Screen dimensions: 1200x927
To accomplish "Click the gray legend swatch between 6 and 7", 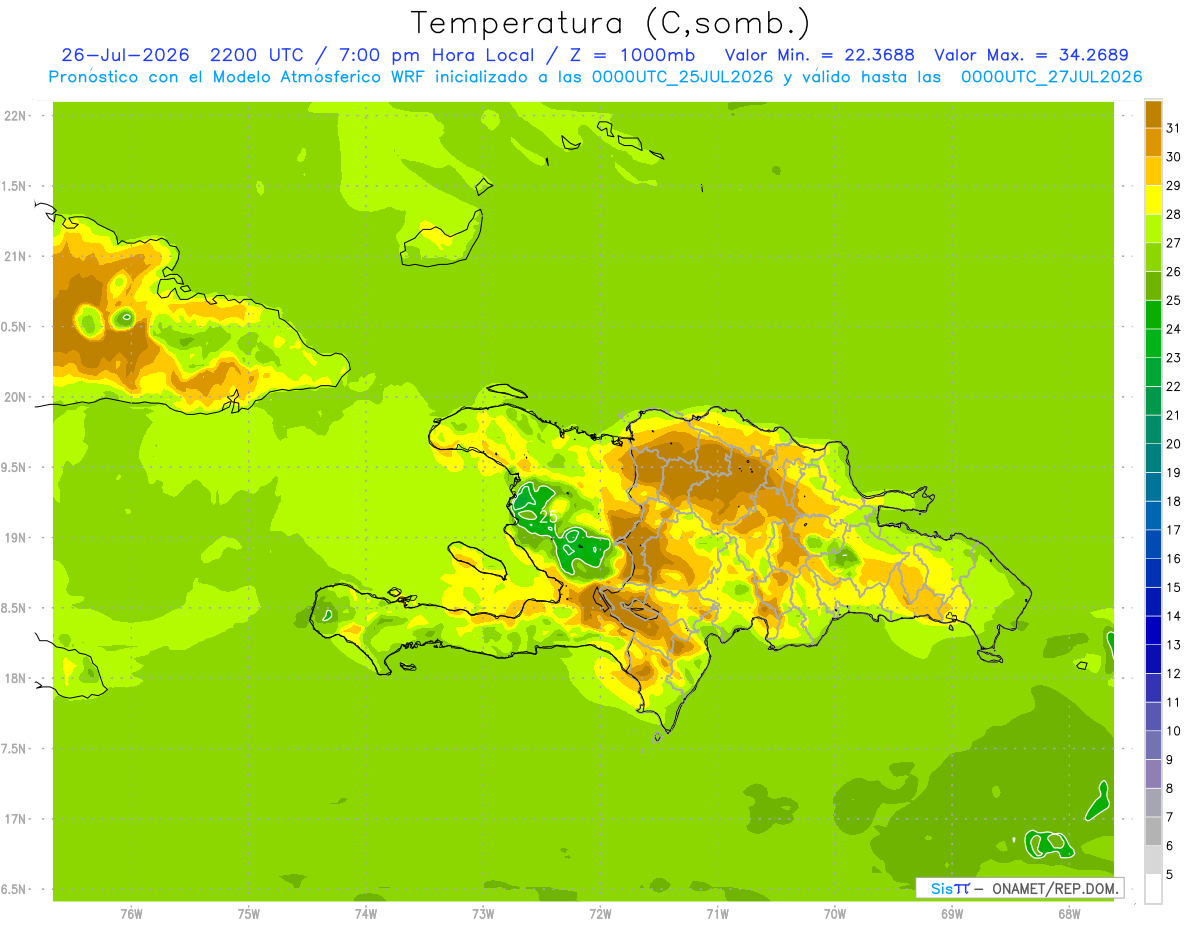I will [1153, 831].
